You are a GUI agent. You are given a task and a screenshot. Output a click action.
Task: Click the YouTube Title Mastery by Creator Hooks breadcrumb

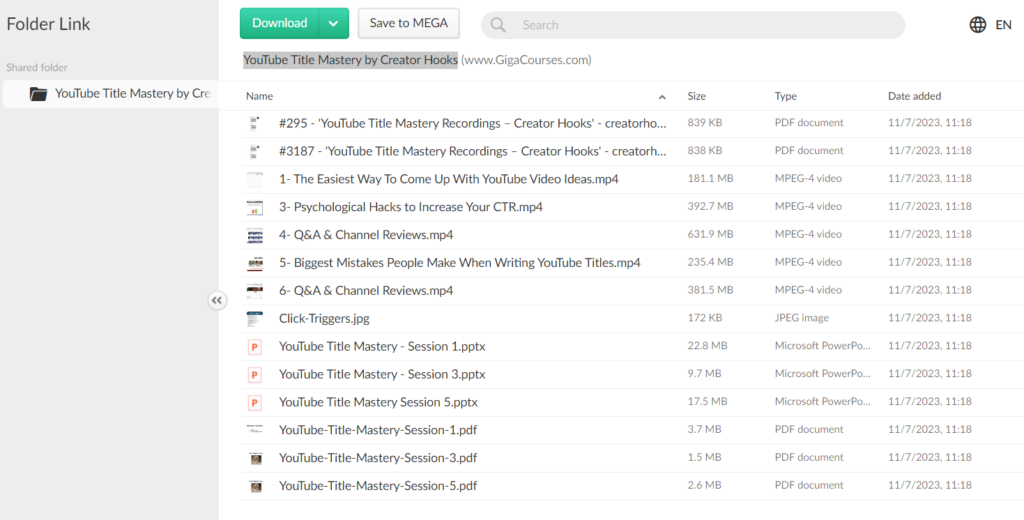point(351,60)
